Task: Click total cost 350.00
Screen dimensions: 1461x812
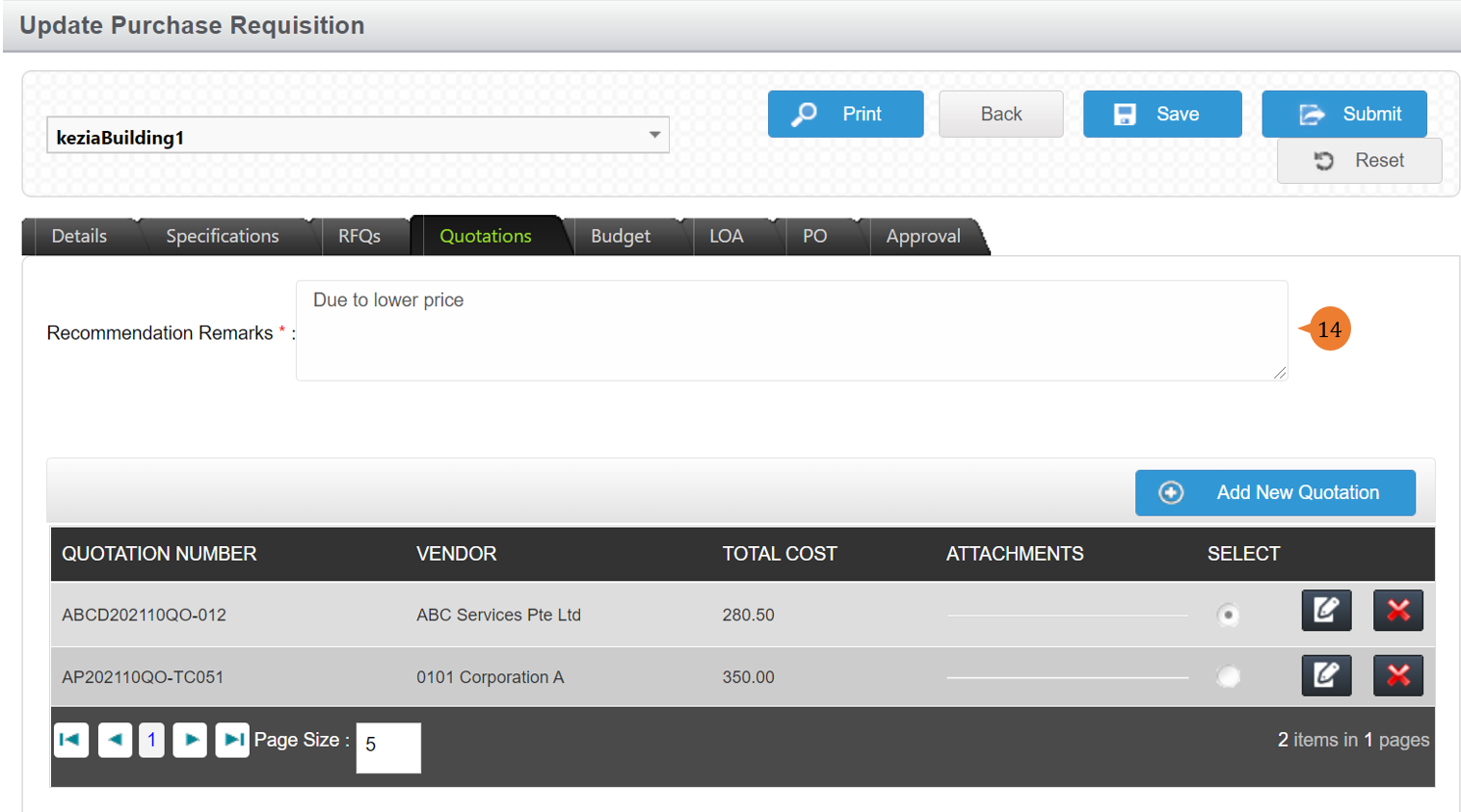Action: coord(748,677)
